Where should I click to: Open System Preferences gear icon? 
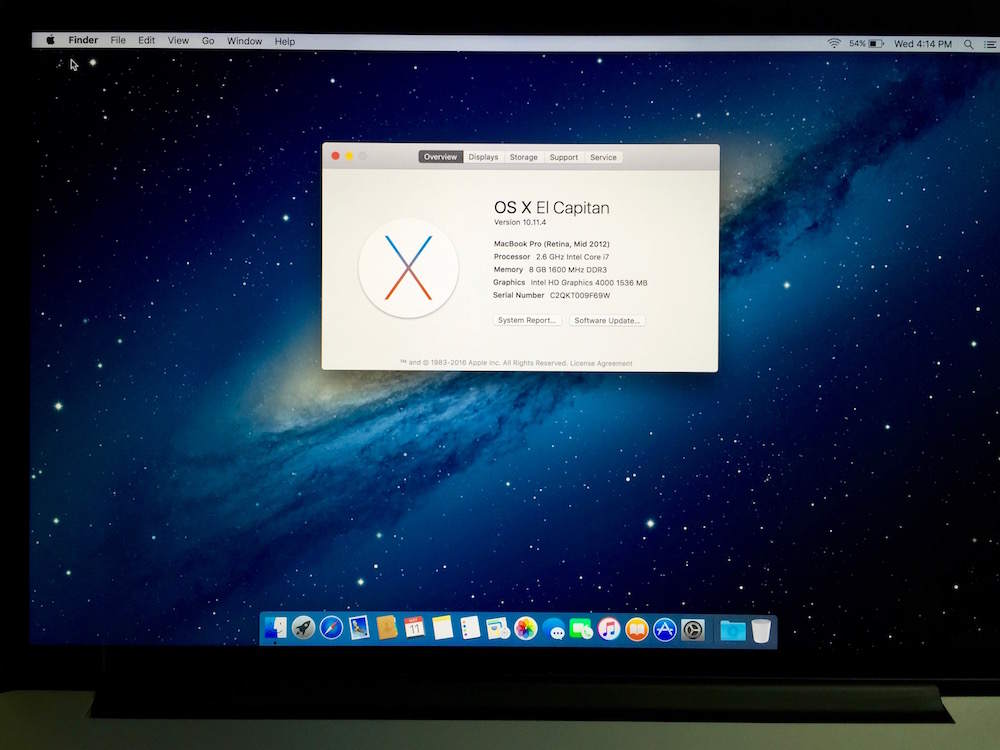pyautogui.click(x=693, y=630)
